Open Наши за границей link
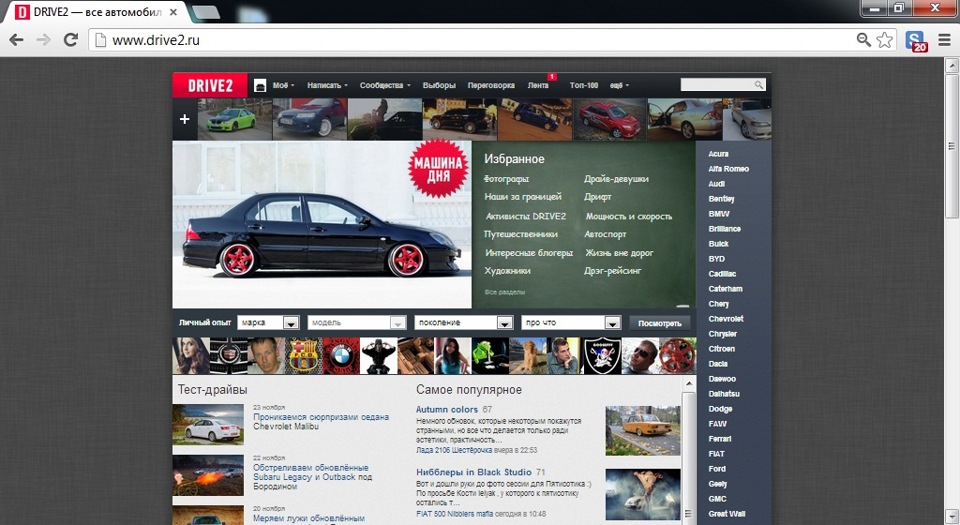 point(523,197)
